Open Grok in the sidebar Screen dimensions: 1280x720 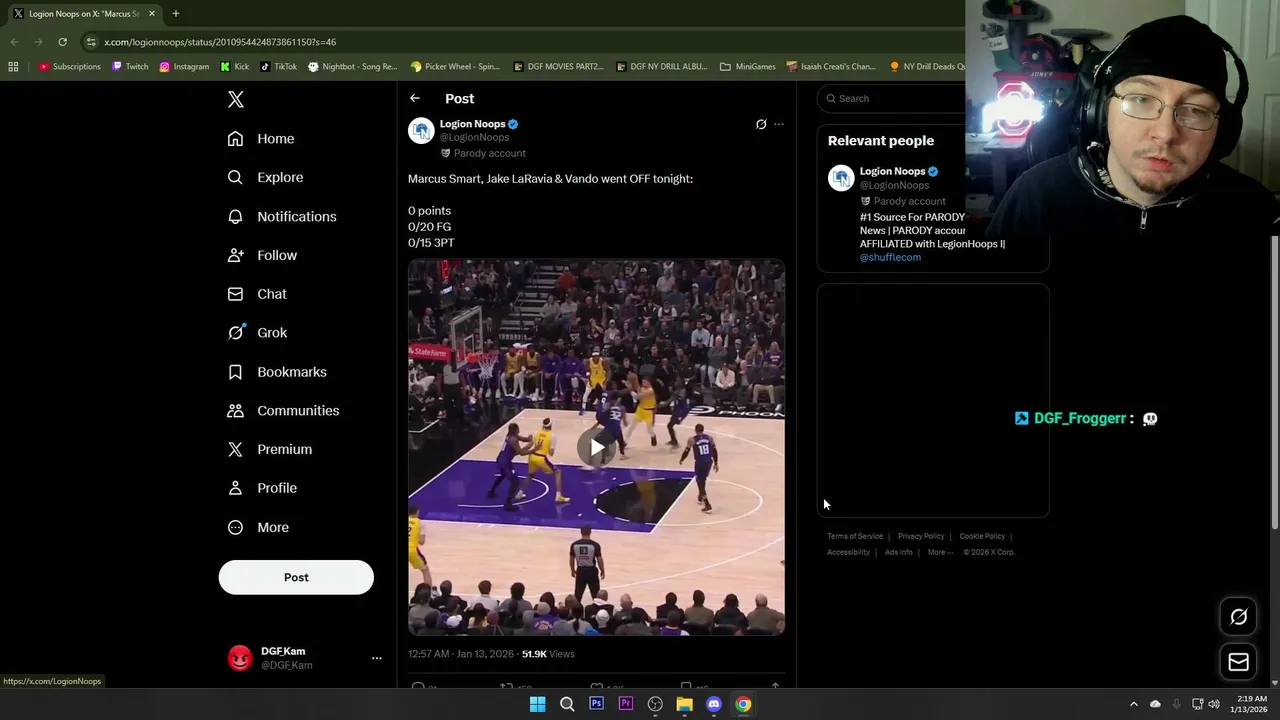coord(257,333)
